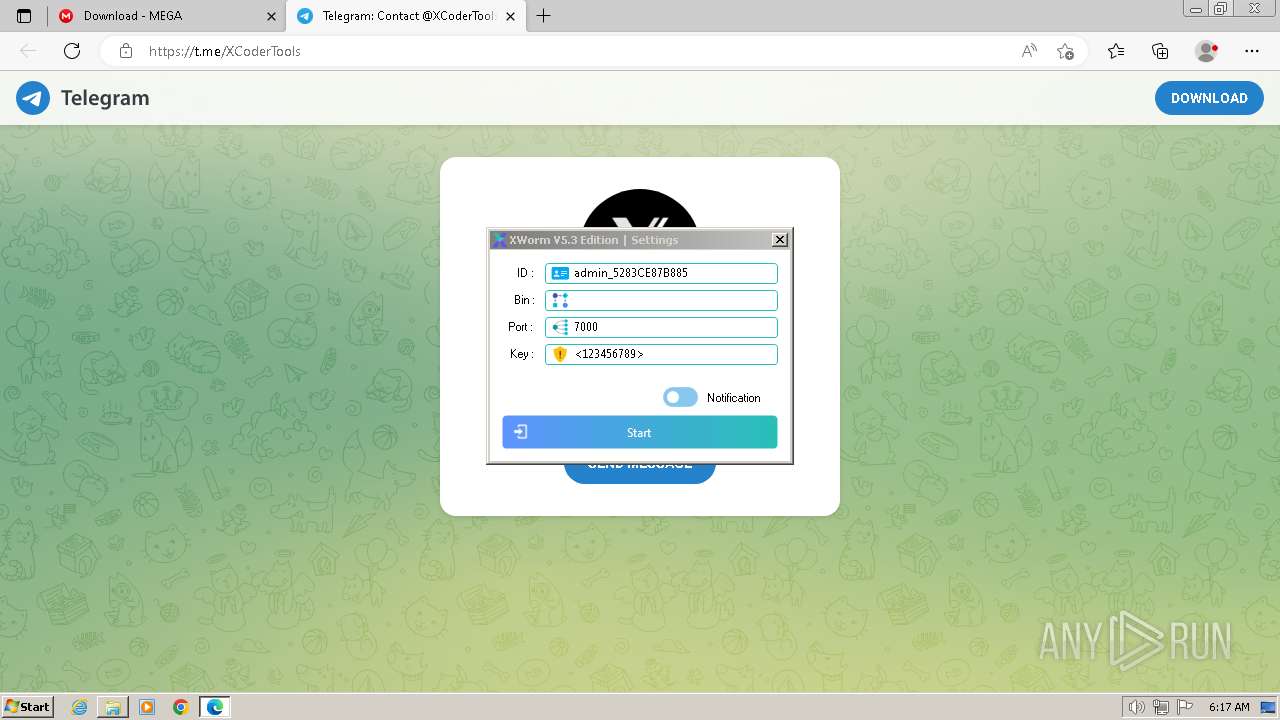Launch Internet Explorer from taskbar
Screen dimensions: 1280x720
80,707
